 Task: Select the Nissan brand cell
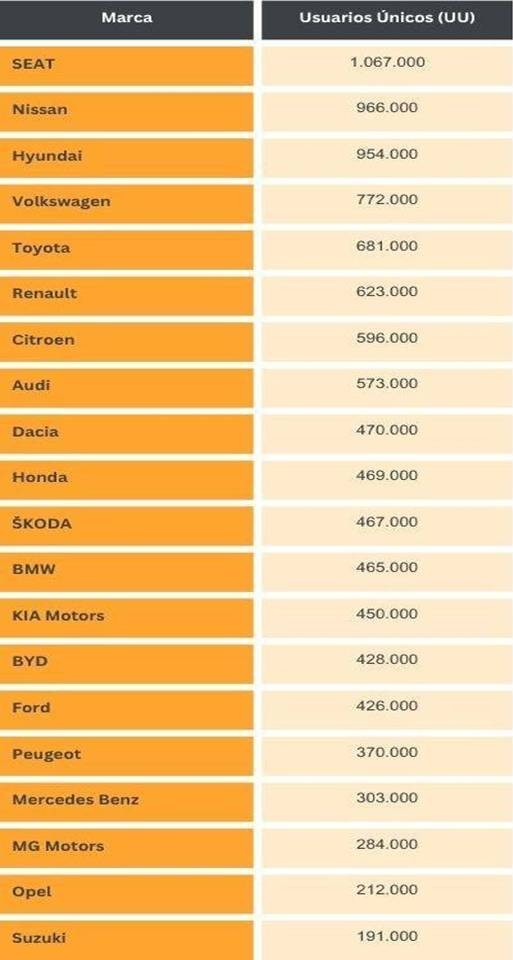(126, 111)
